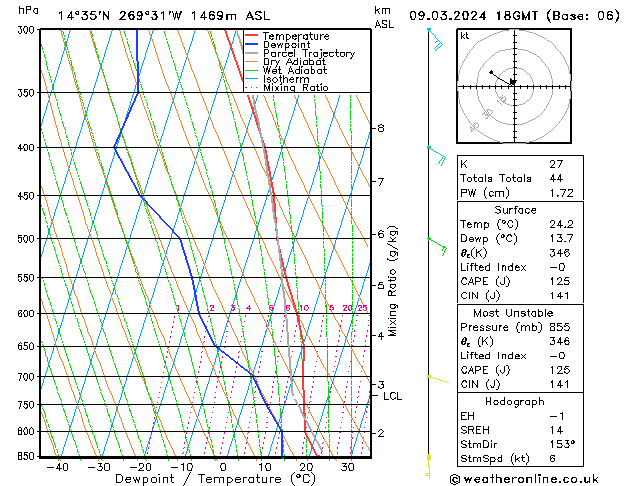This screenshot has width=629, height=486.
Task: Click the 800 hPa pressure label
Action: (x=27, y=431)
